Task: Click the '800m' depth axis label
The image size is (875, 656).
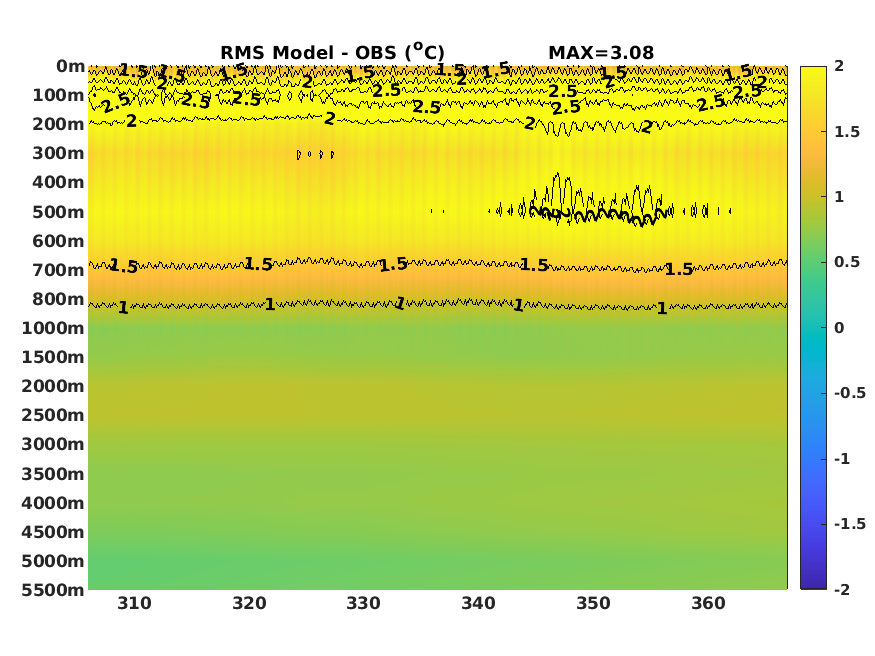Action: pos(58,300)
